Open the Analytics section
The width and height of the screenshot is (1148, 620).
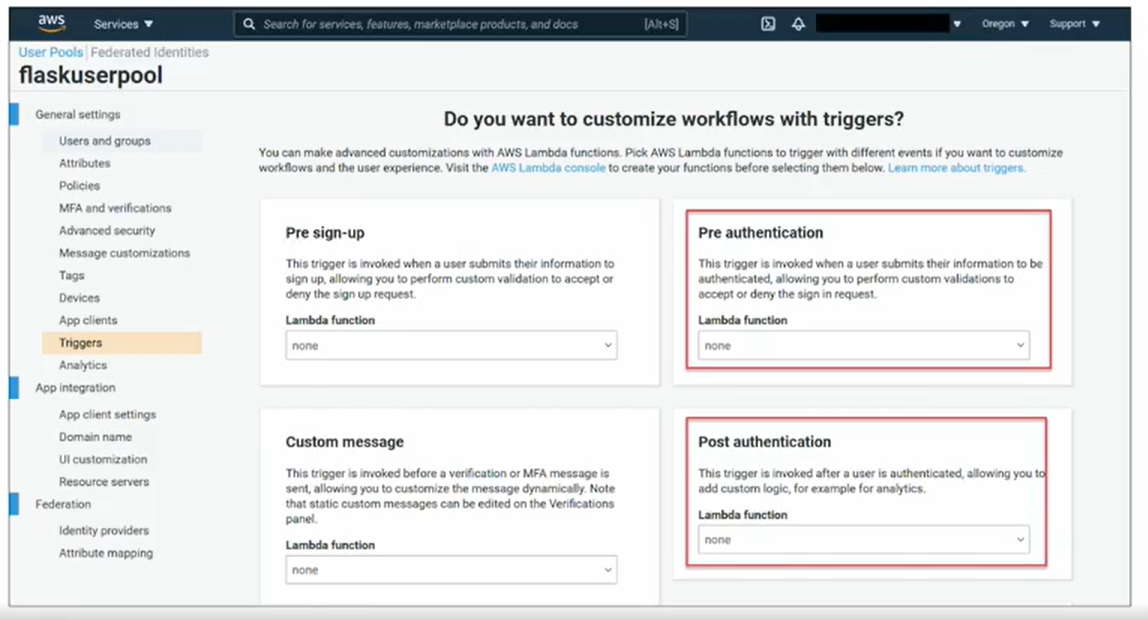83,365
